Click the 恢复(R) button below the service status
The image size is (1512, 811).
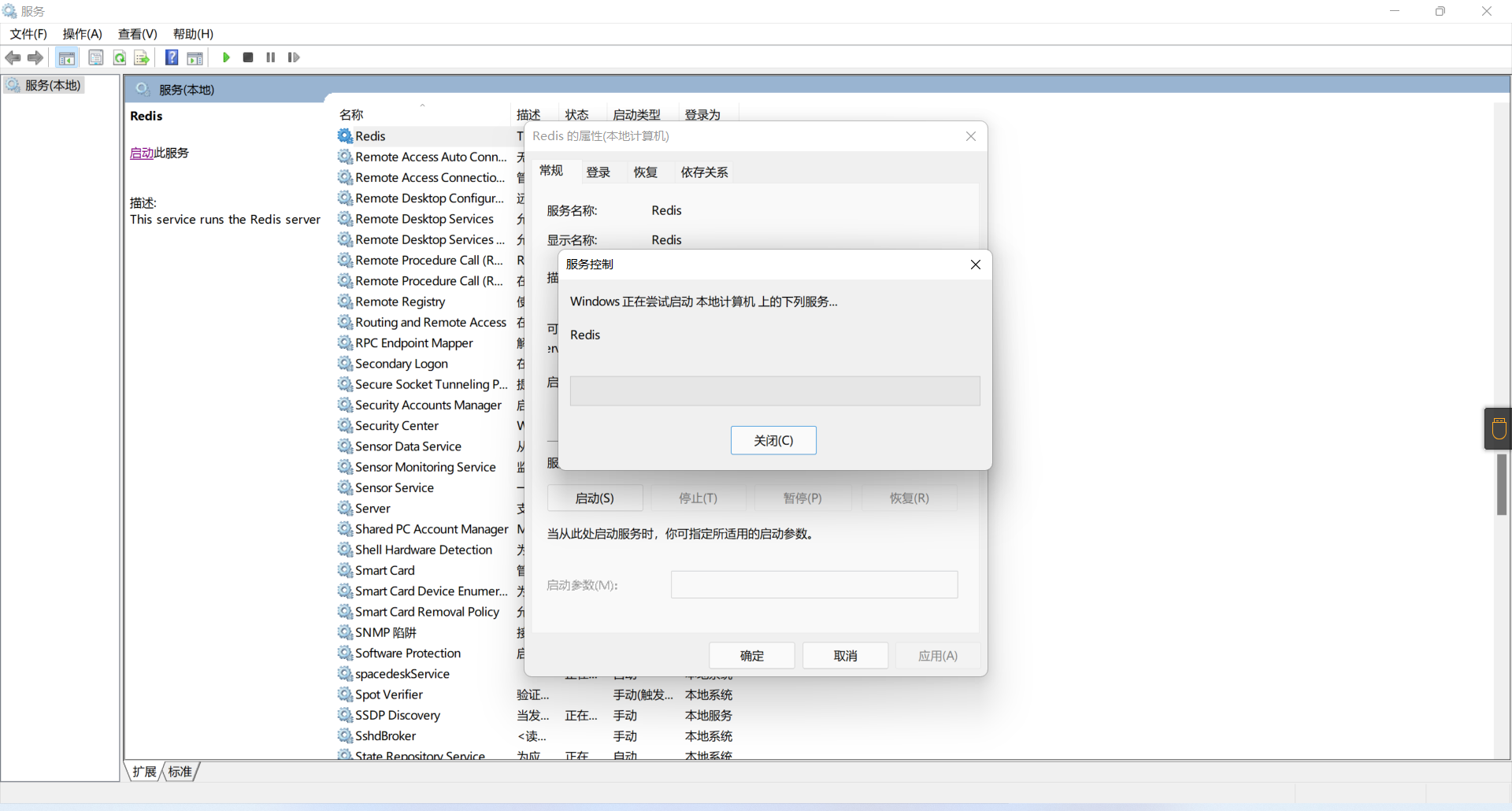click(910, 498)
